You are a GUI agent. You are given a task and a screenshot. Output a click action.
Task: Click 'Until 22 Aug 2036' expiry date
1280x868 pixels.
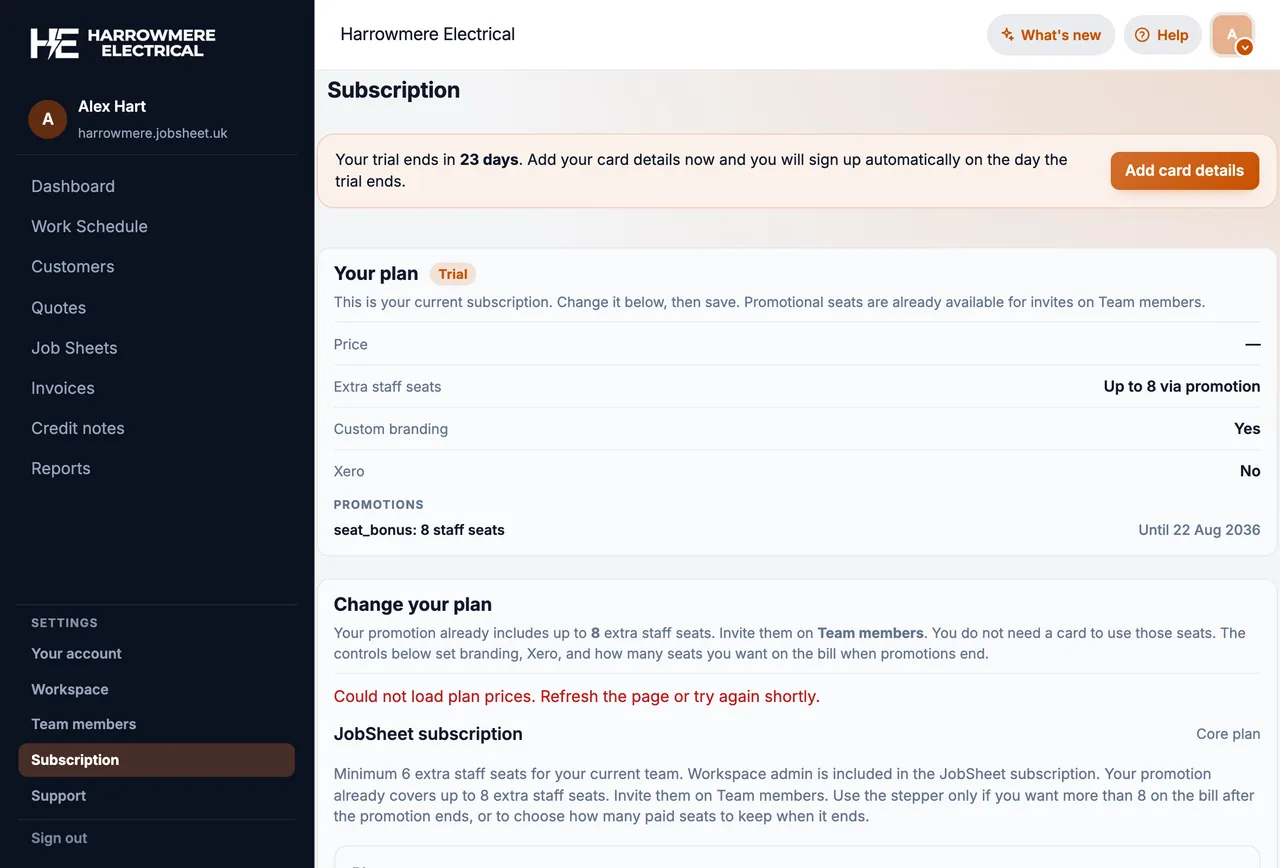pyautogui.click(x=1199, y=530)
